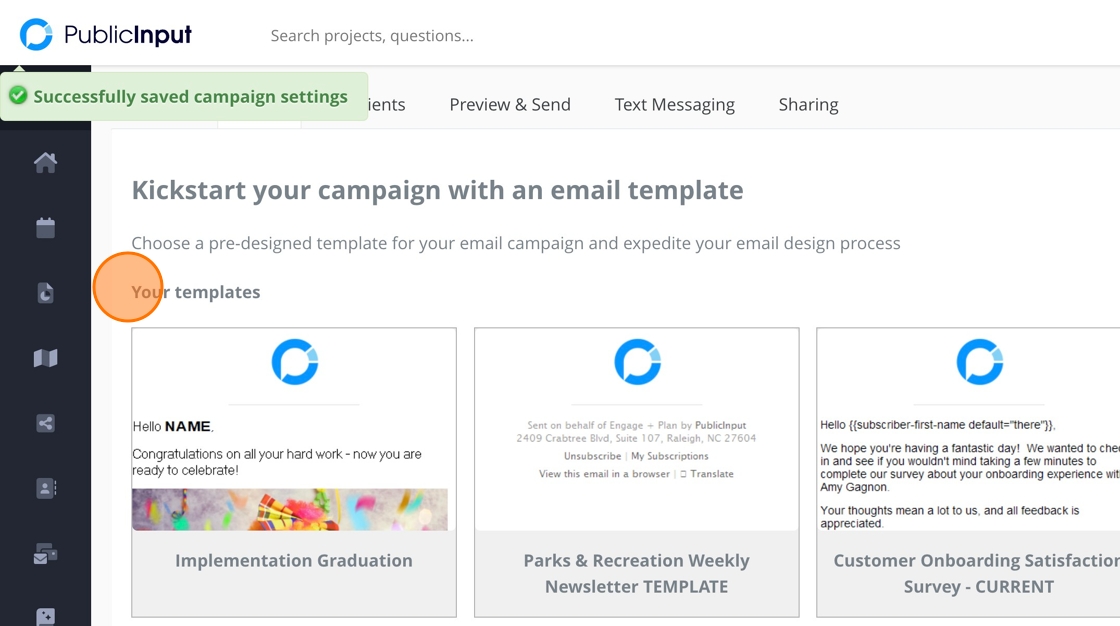Select Customer Onboarding Satisfaction Survey template
Image resolution: width=1120 pixels, height=626 pixels.
coord(968,430)
